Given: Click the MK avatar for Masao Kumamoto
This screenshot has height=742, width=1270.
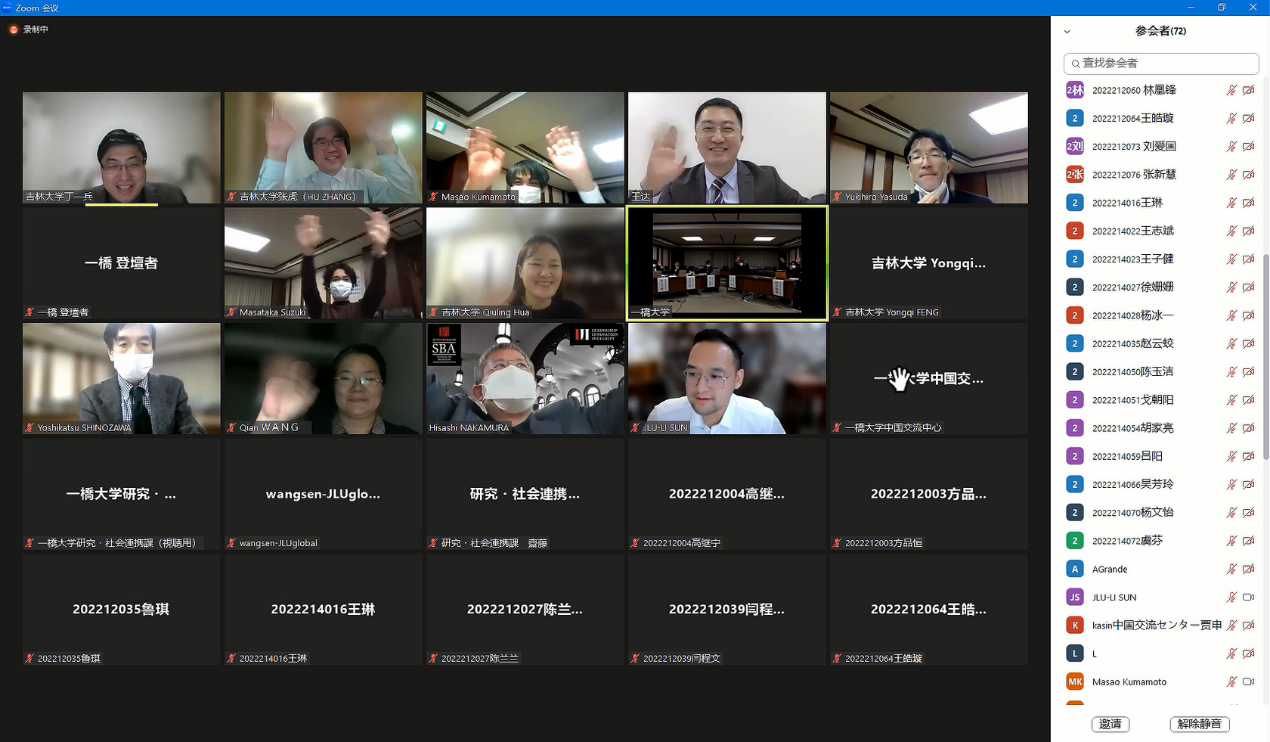Looking at the screenshot, I should coord(1075,682).
